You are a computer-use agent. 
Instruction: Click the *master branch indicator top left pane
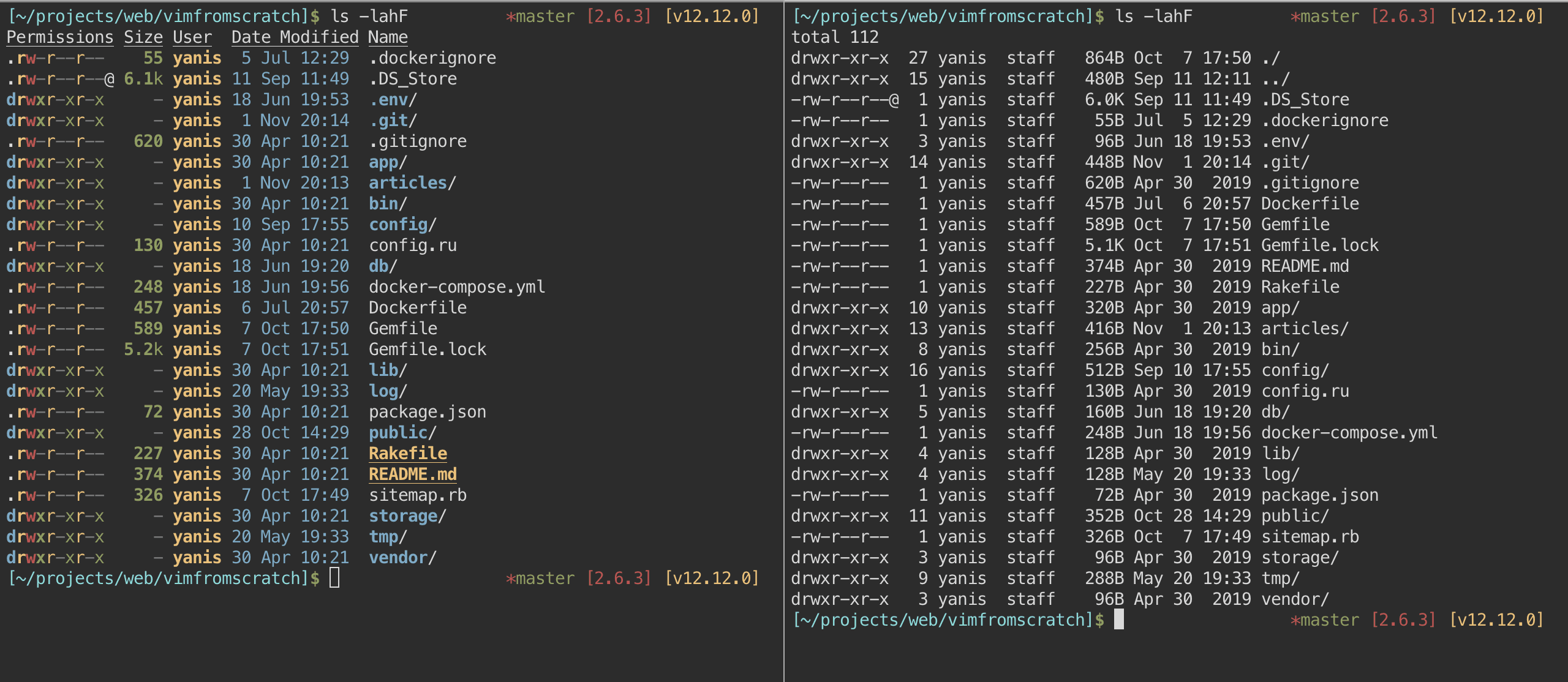[540, 17]
